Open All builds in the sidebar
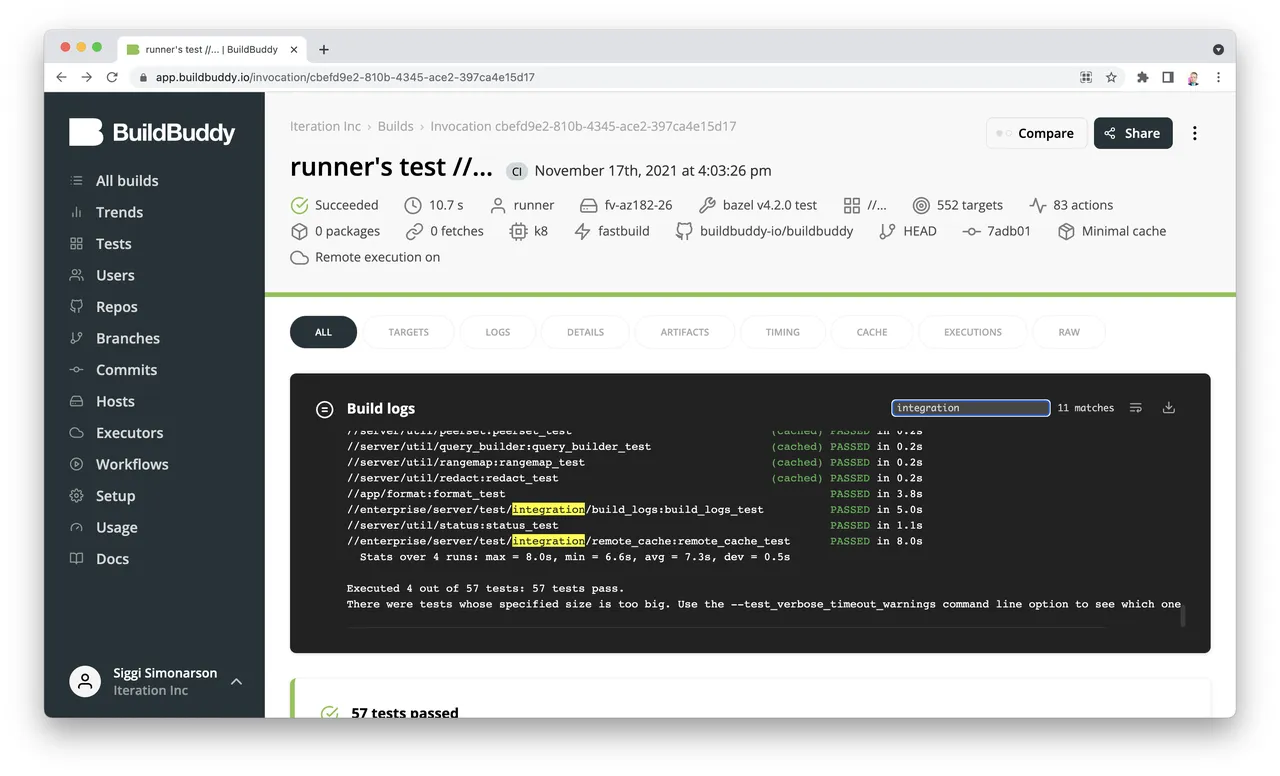Image resolution: width=1280 pixels, height=776 pixels. click(126, 181)
